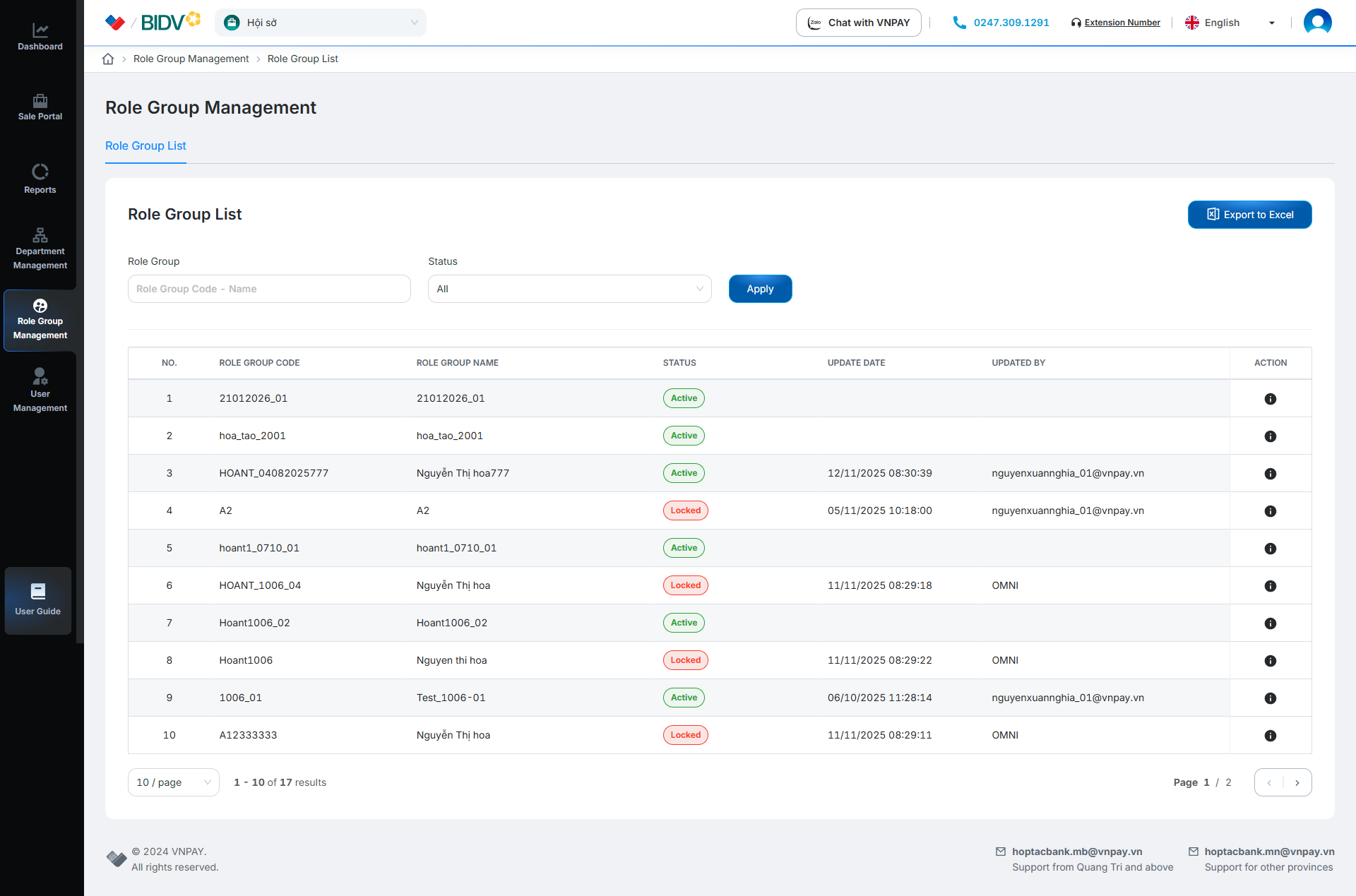The width and height of the screenshot is (1356, 896).
Task: Click info action icon for 21012026_01 row
Action: click(1270, 399)
